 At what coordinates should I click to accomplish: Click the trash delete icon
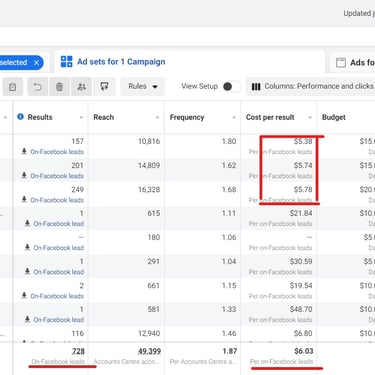pos(59,87)
